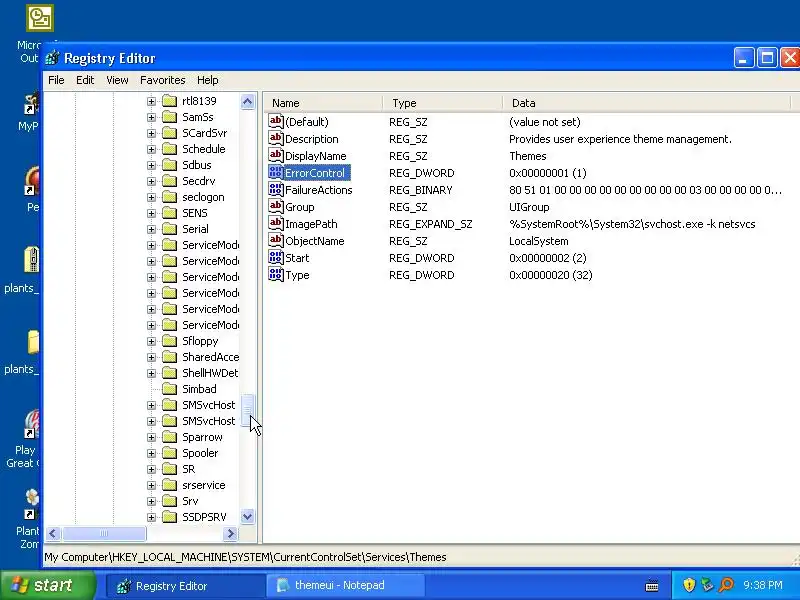The height and width of the screenshot is (600, 800).
Task: Expand the Spooler key
Action: point(151,454)
